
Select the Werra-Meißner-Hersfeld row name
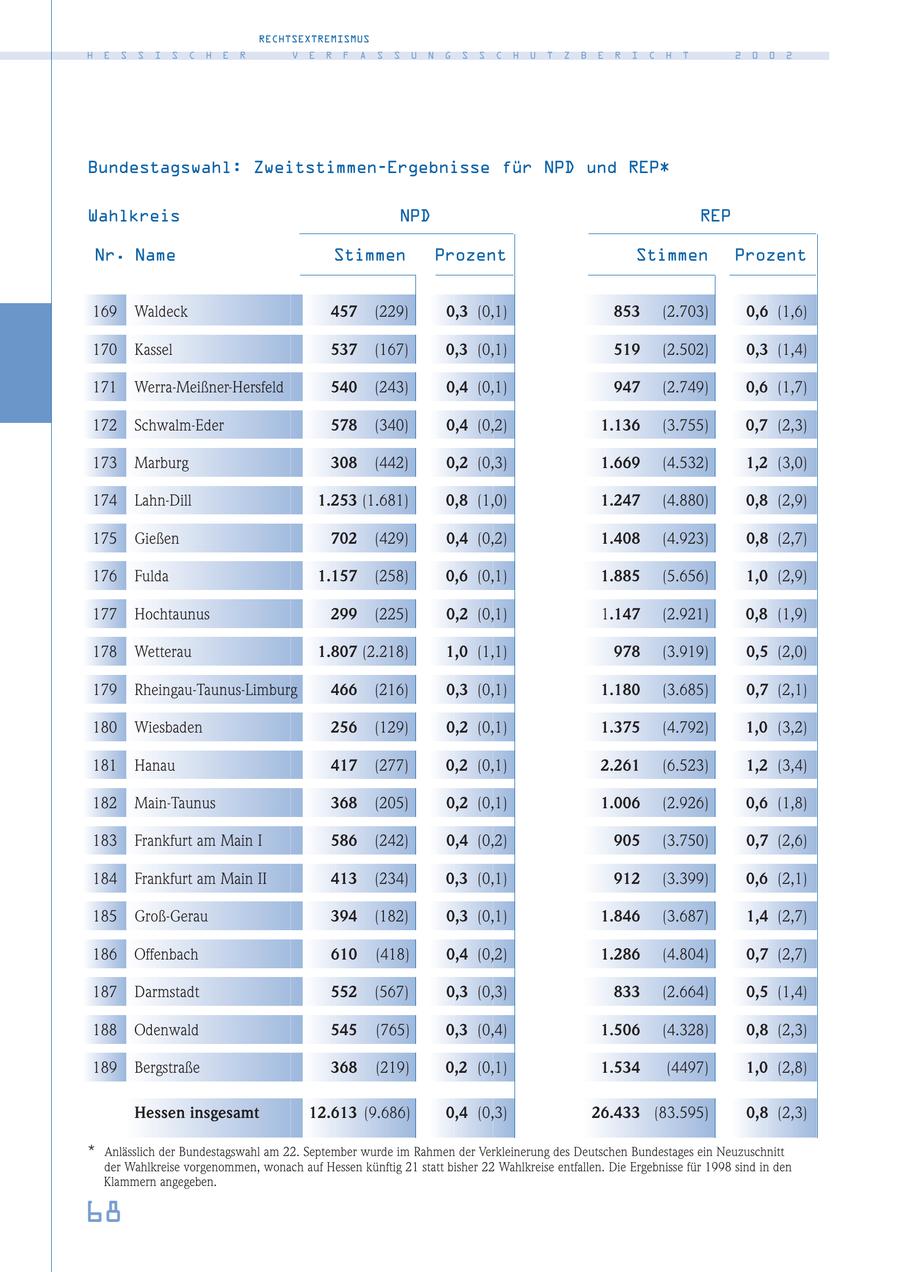209,387
